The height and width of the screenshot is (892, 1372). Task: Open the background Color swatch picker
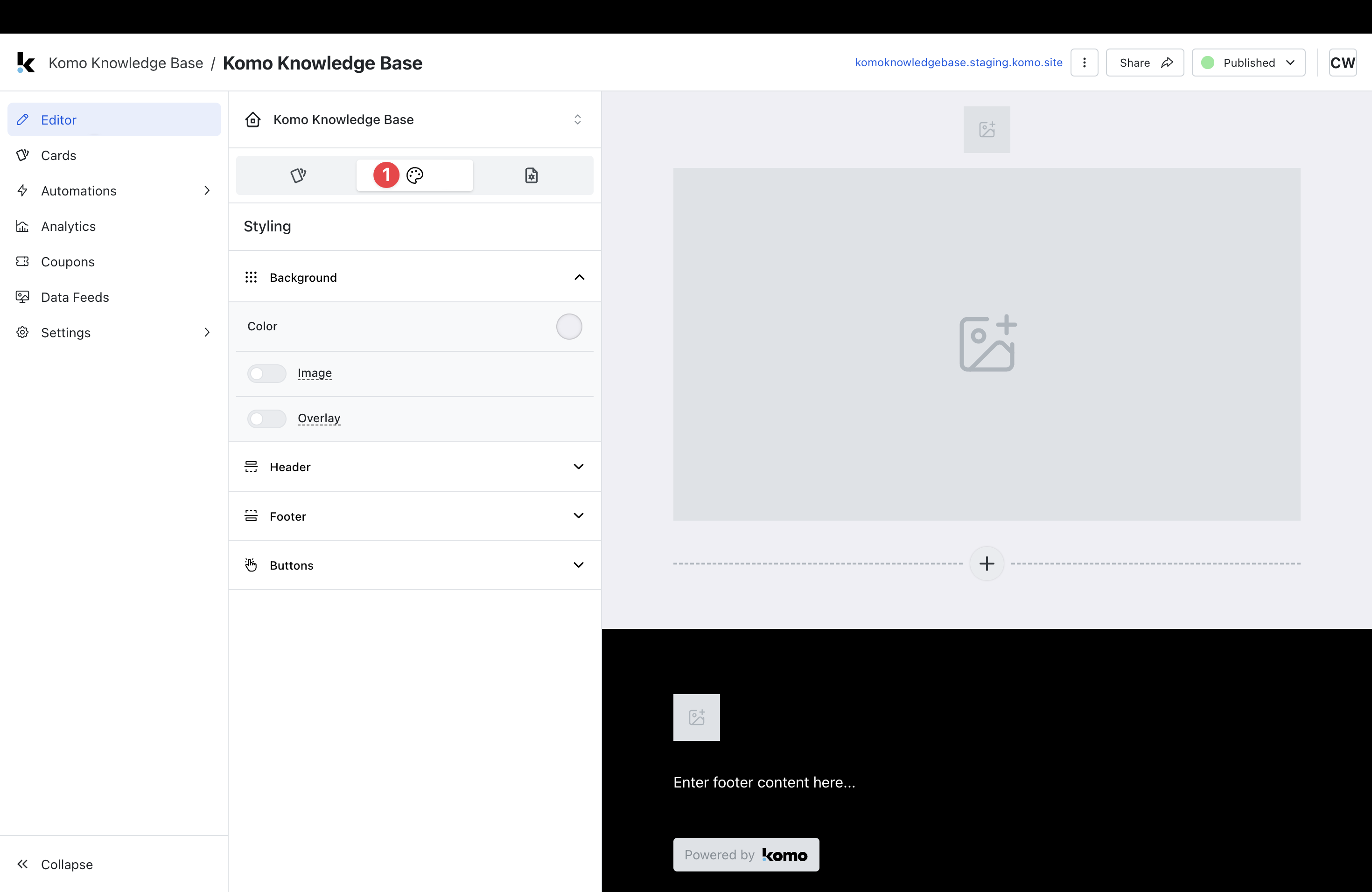(568, 326)
